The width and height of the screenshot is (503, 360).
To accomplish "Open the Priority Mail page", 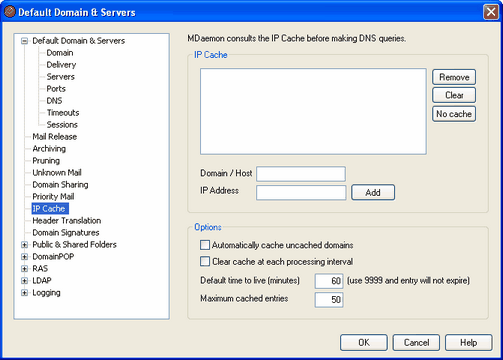I will [x=53, y=197].
